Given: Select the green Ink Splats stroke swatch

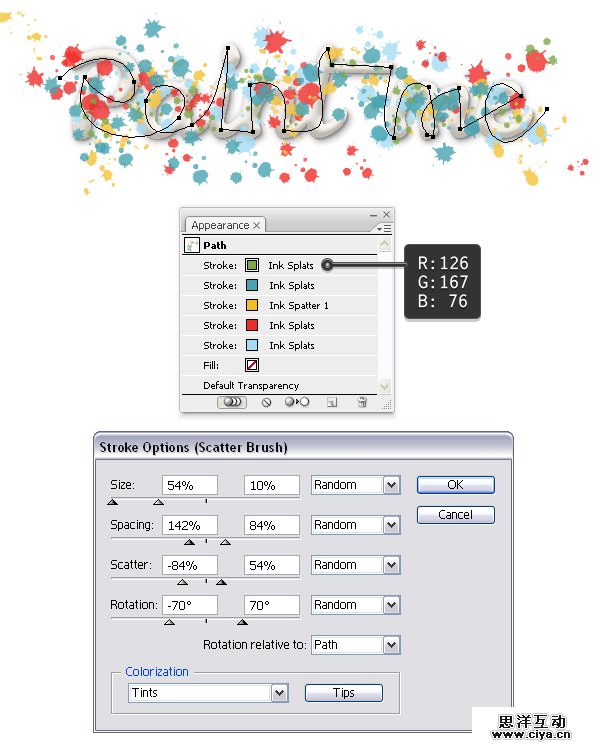Looking at the screenshot, I should (x=252, y=266).
